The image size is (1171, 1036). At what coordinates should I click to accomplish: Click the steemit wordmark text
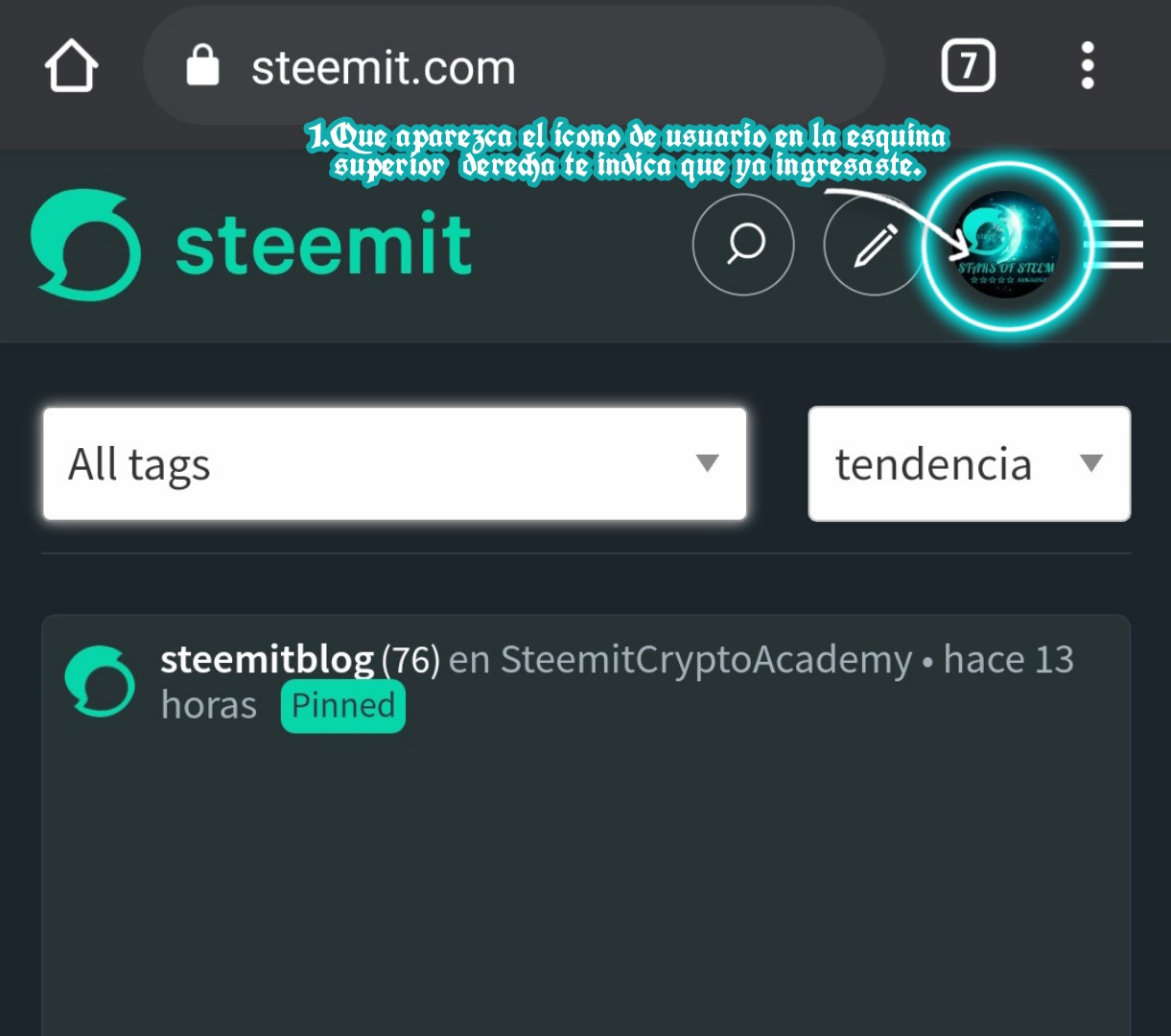323,245
